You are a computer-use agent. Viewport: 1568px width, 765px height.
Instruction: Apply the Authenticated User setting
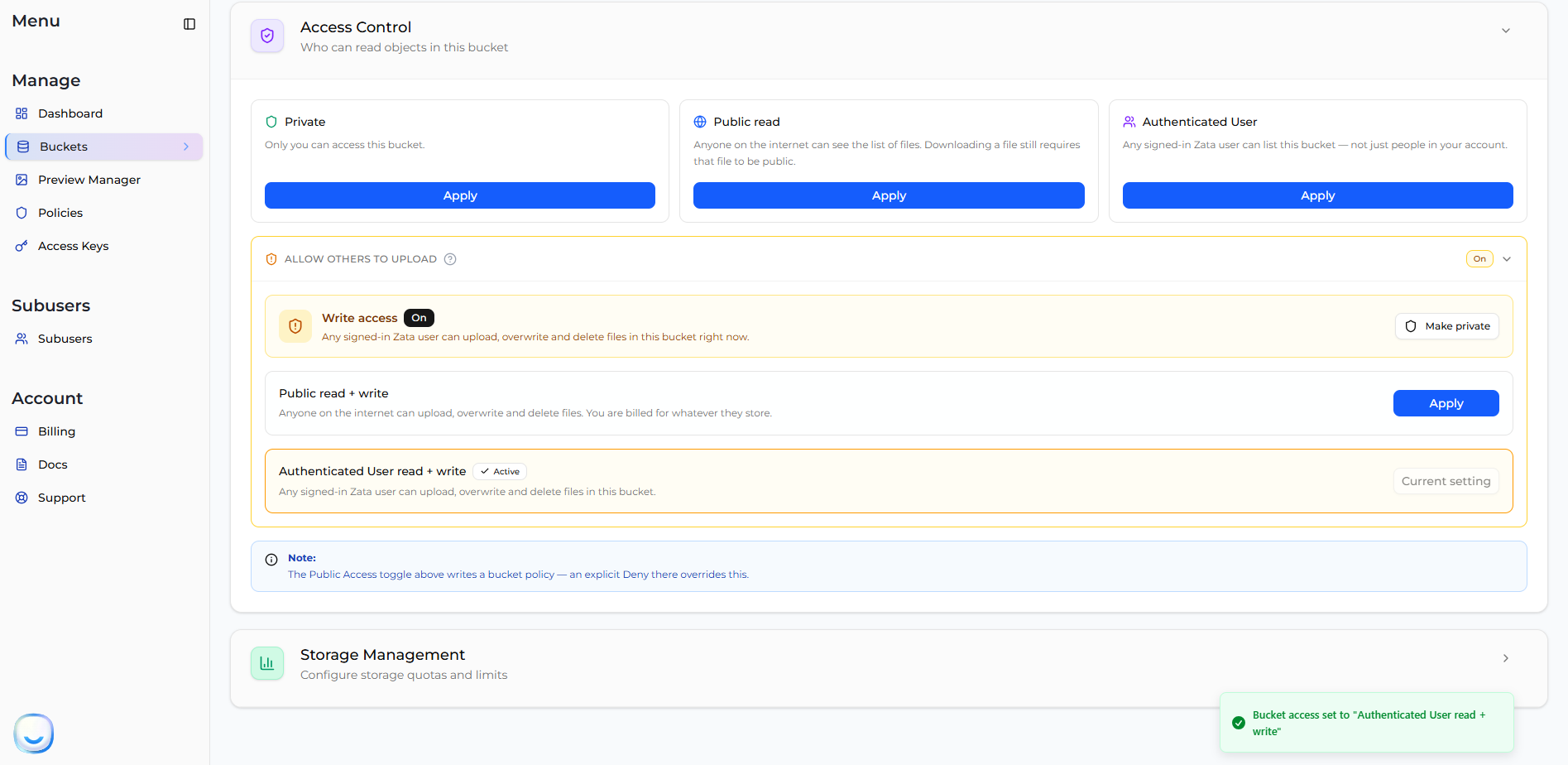(x=1317, y=195)
